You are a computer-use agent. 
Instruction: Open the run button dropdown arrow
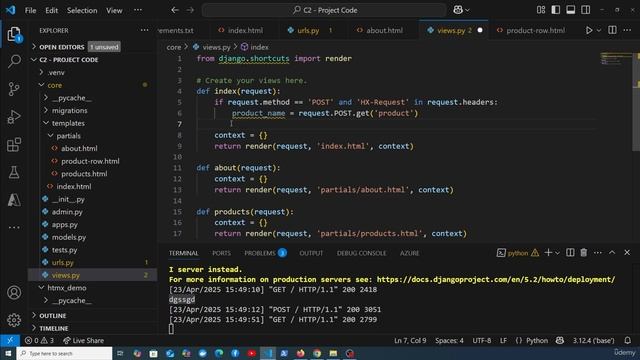coord(598,30)
